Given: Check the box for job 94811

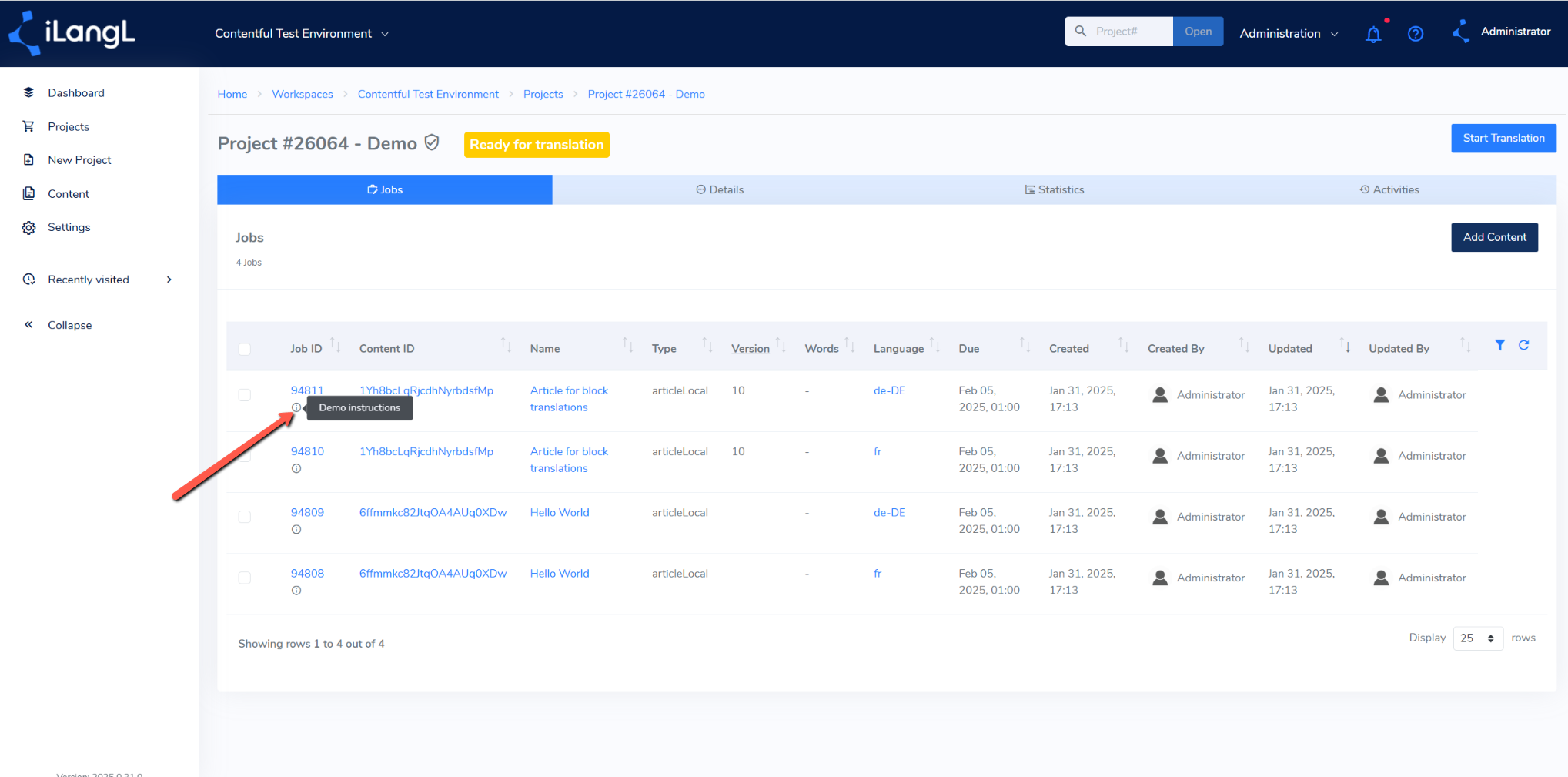Looking at the screenshot, I should [245, 395].
